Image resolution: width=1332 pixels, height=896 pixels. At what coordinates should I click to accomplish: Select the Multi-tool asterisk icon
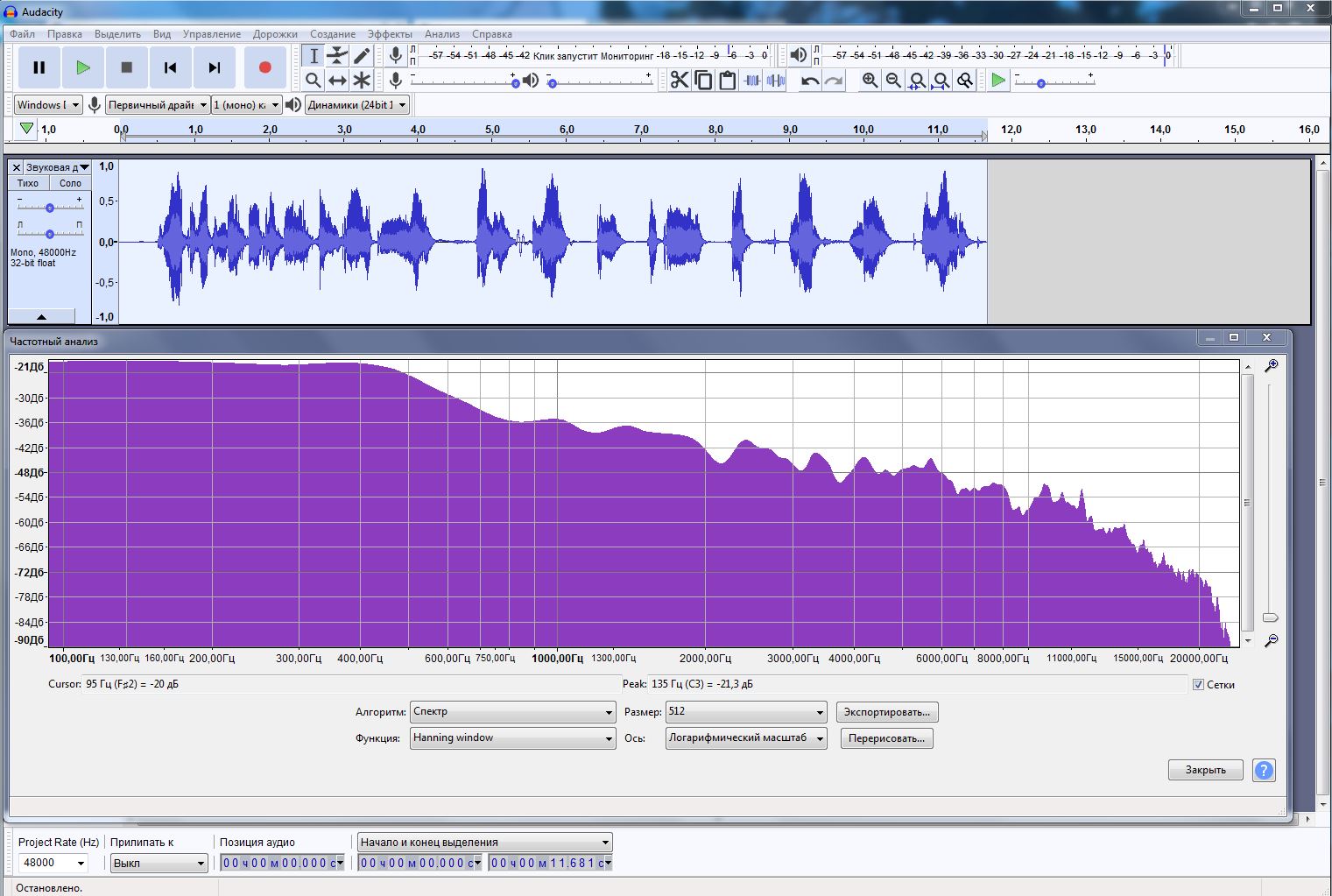362,81
